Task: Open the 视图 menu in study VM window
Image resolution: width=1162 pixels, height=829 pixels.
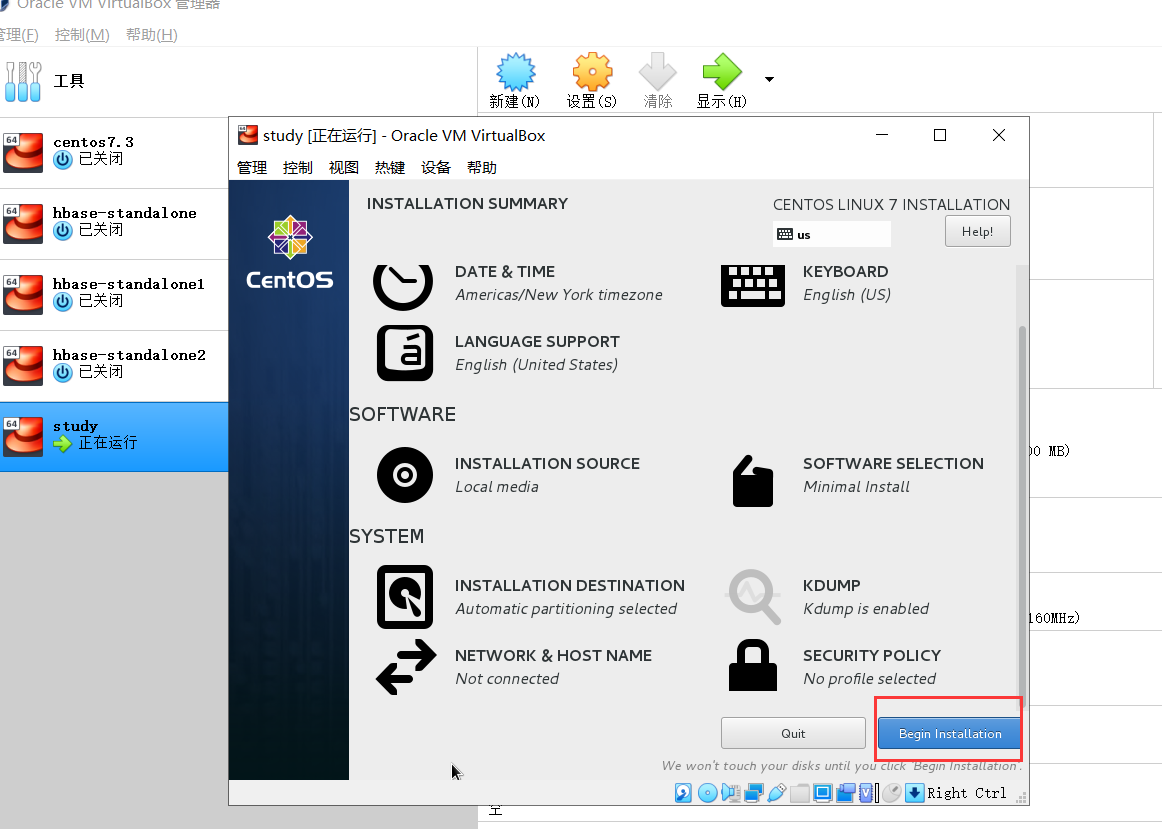Action: pyautogui.click(x=344, y=167)
